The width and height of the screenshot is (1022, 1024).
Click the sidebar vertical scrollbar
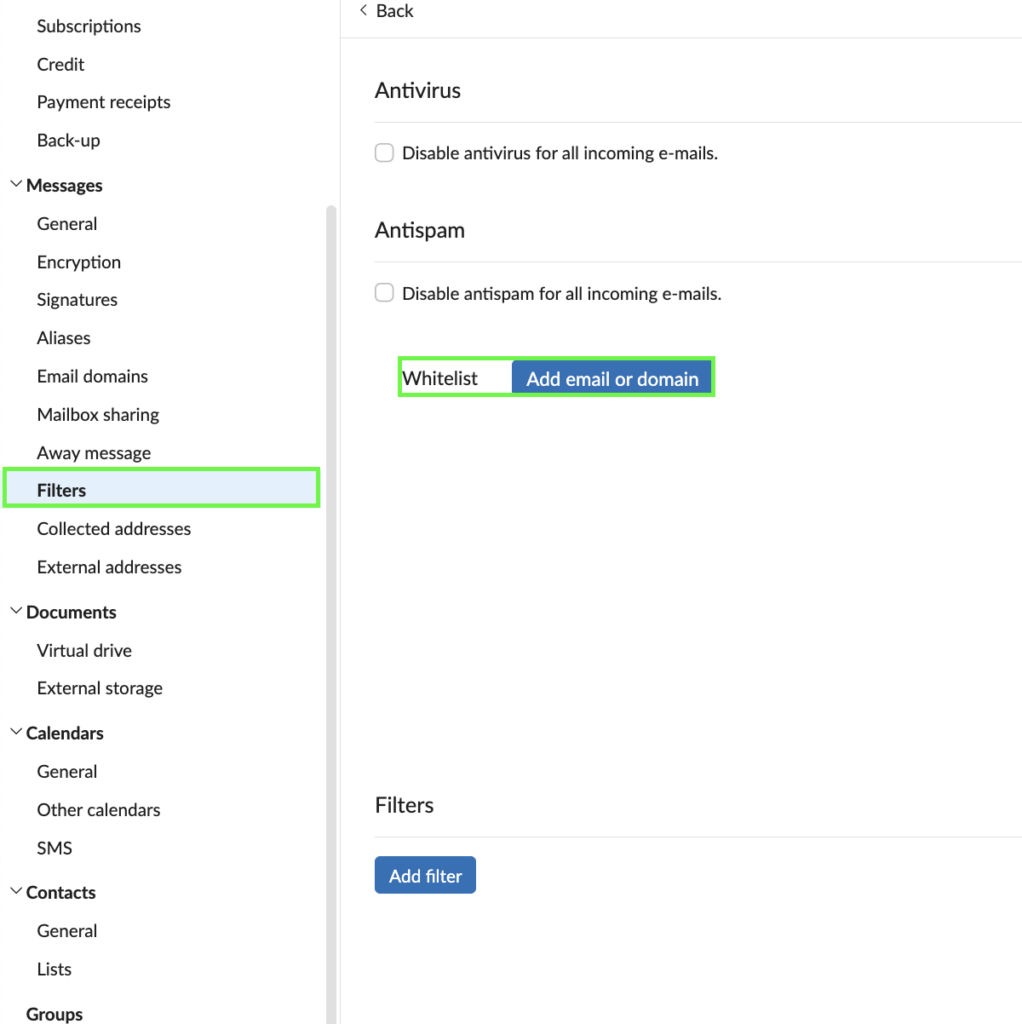[331, 600]
